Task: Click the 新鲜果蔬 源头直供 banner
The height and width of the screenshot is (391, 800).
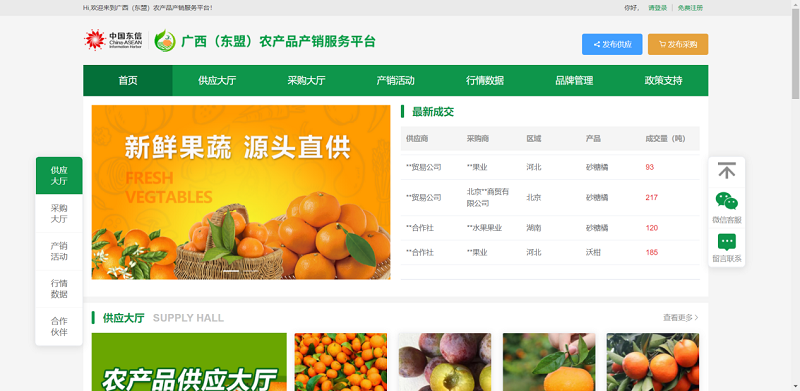Action: pos(241,192)
